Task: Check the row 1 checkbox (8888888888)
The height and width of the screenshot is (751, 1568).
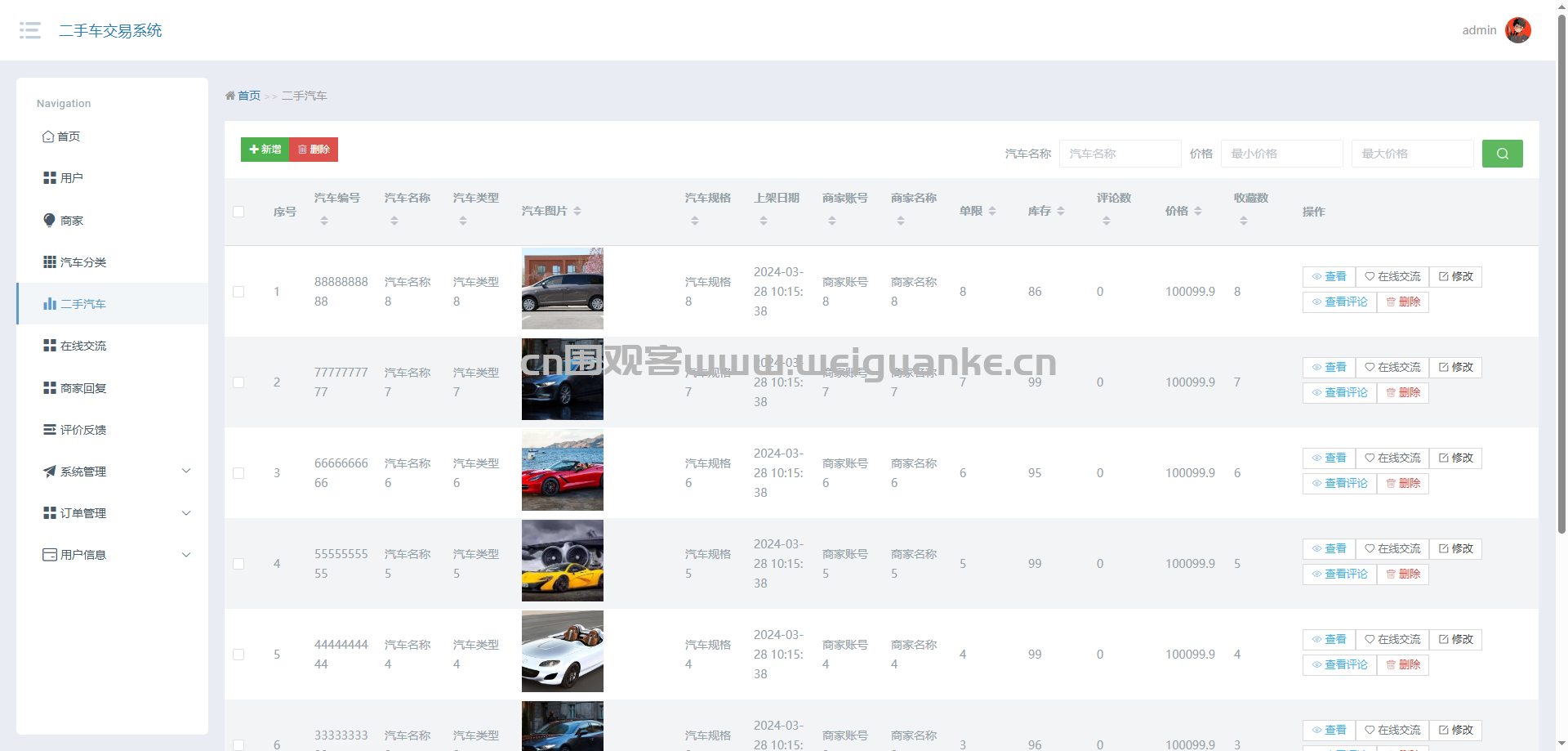Action: pyautogui.click(x=238, y=292)
